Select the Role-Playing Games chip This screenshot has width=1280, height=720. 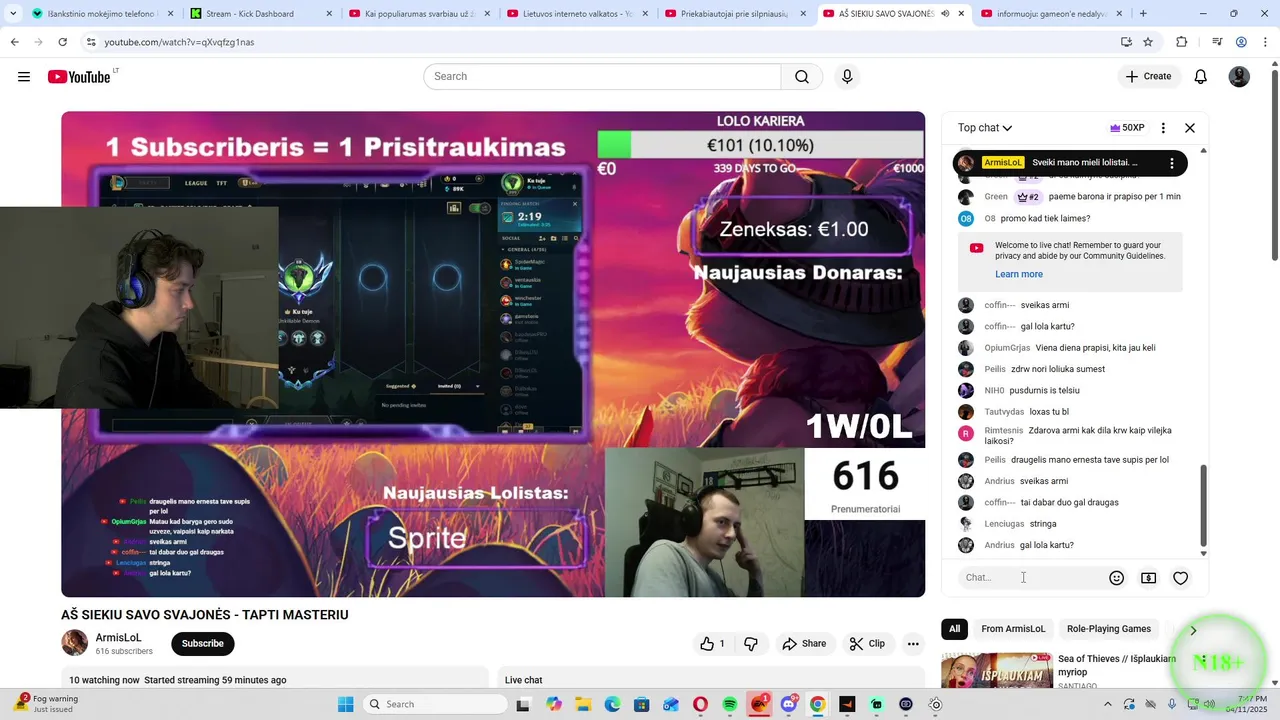click(x=1109, y=629)
